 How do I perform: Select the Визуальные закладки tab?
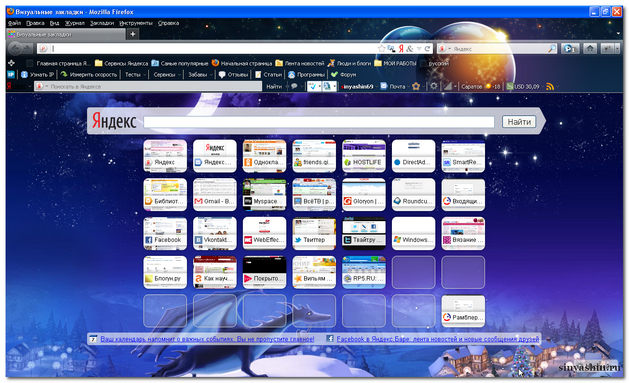pyautogui.click(x=66, y=34)
